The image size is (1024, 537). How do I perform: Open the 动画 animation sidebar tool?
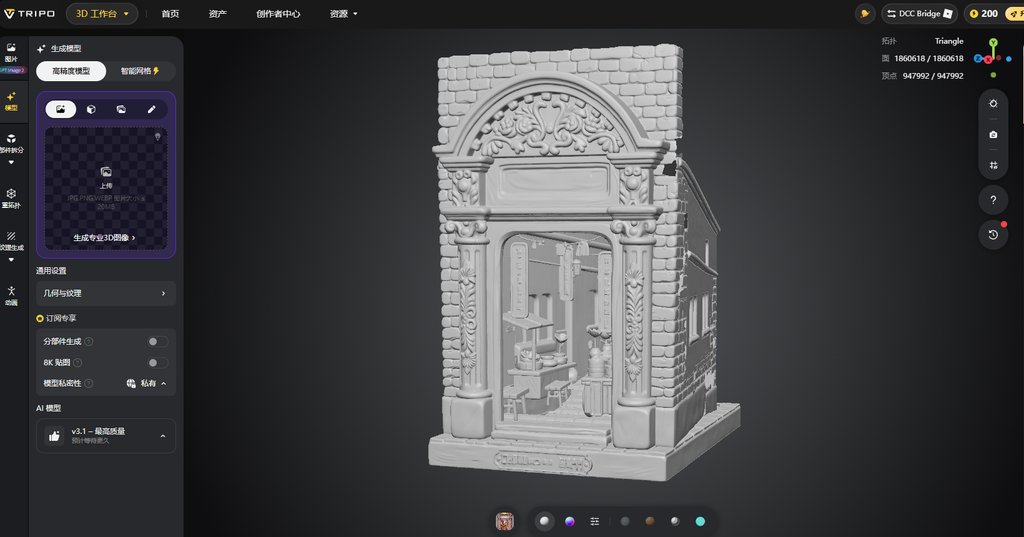pyautogui.click(x=11, y=296)
